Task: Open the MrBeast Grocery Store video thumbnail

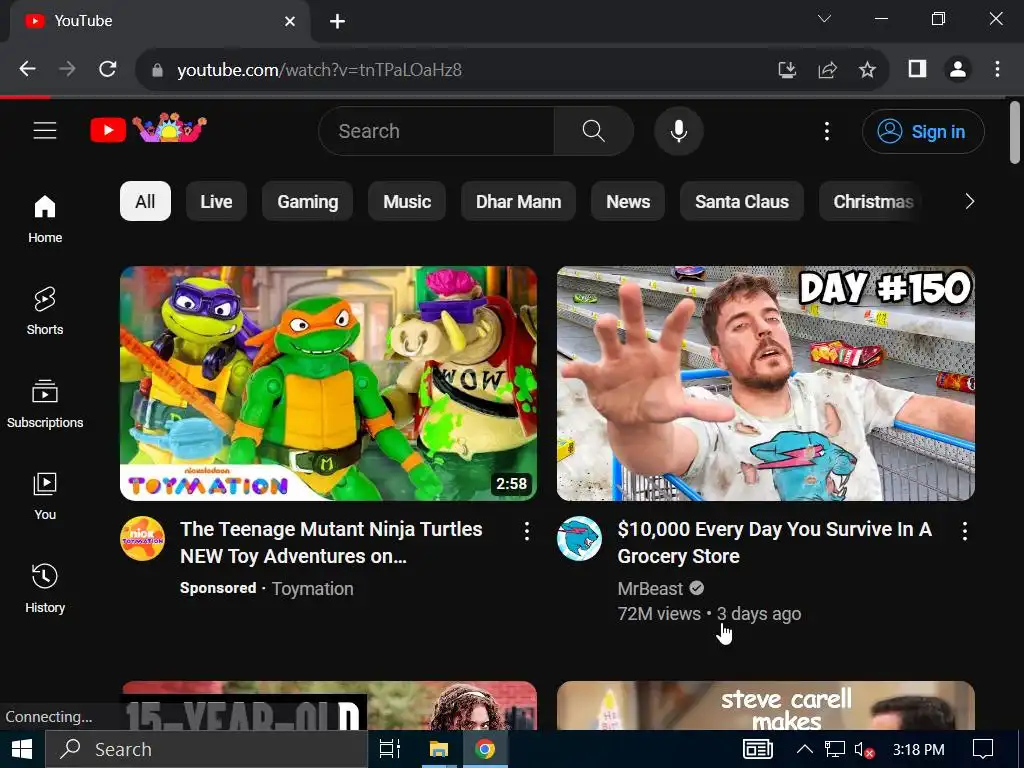Action: click(765, 383)
